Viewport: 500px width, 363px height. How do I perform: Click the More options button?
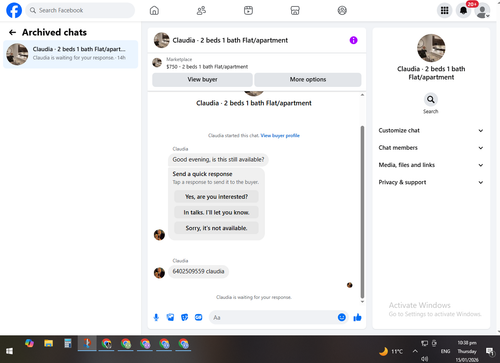(x=308, y=80)
